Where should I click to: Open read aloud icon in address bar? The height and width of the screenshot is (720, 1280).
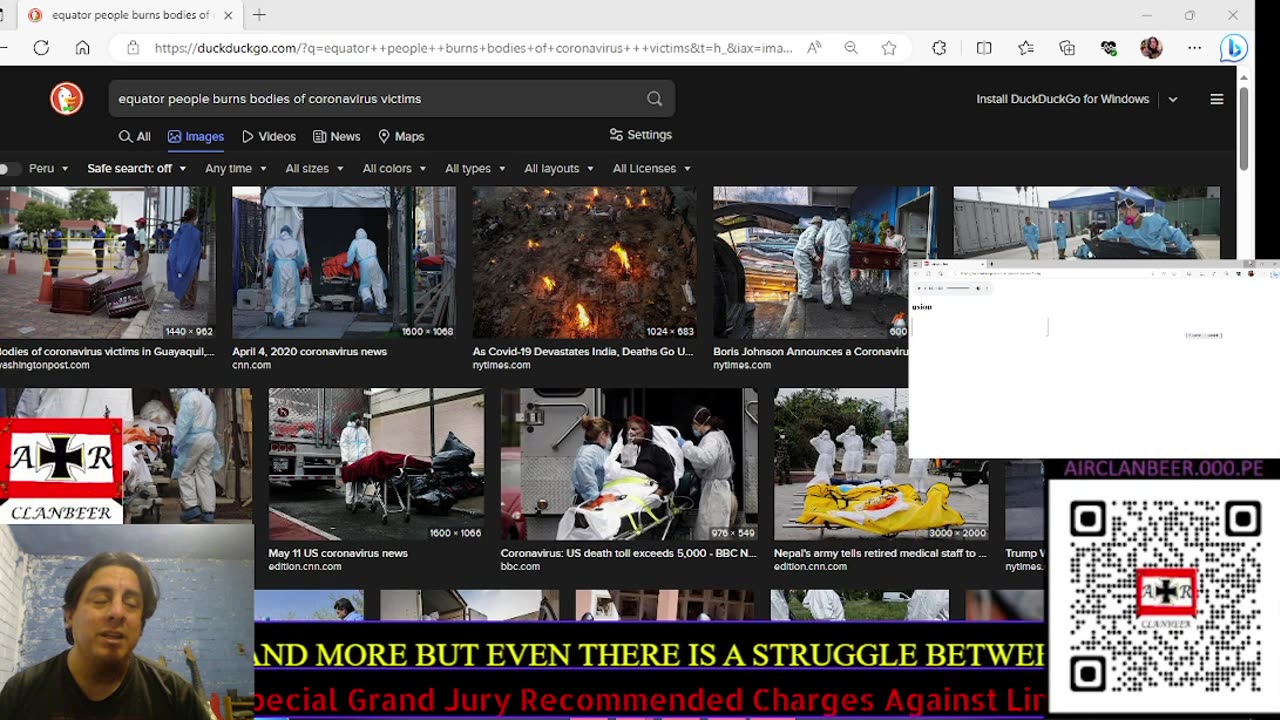(814, 48)
